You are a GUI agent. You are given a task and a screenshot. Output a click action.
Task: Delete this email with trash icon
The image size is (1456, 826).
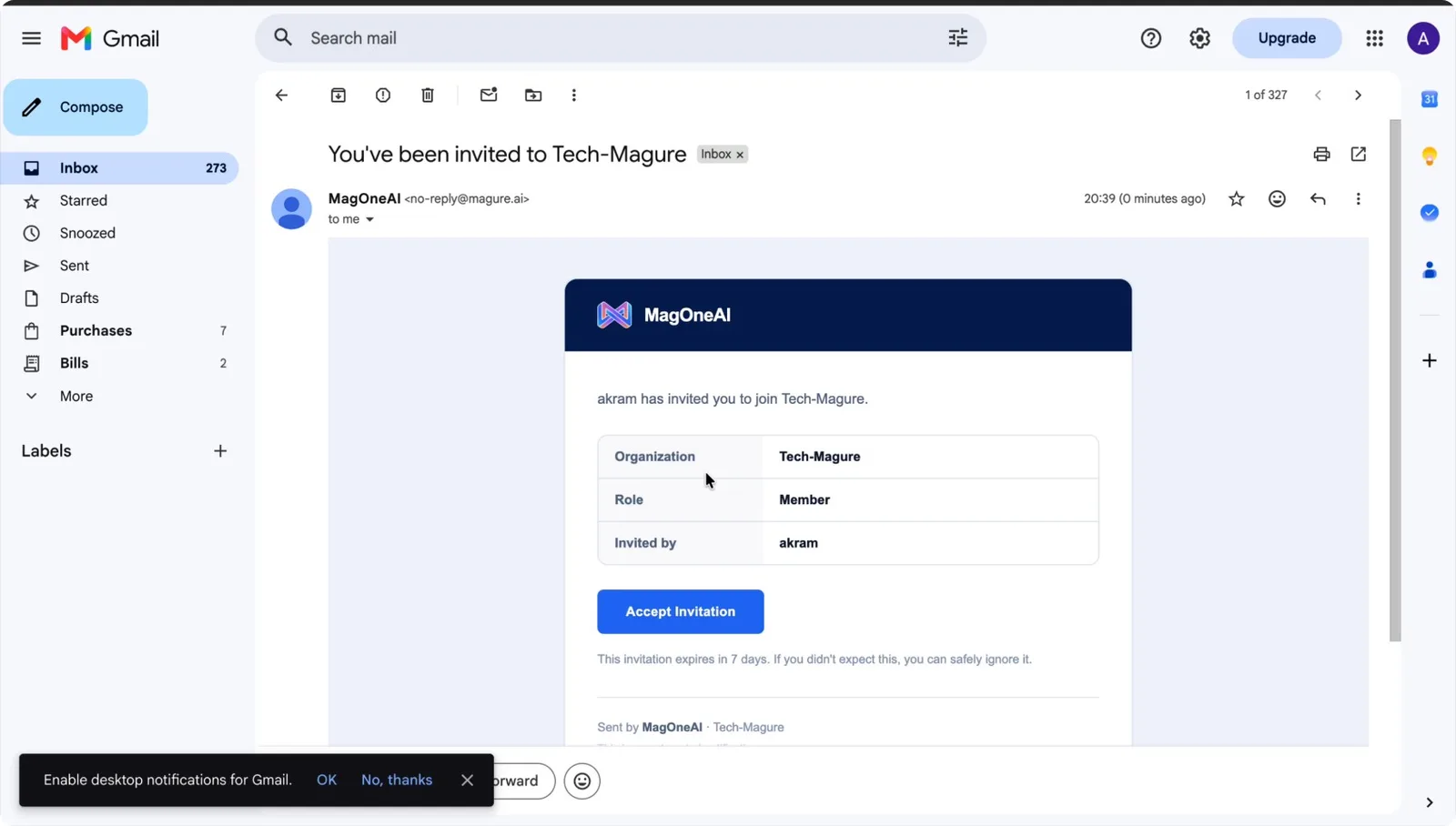pyautogui.click(x=428, y=95)
